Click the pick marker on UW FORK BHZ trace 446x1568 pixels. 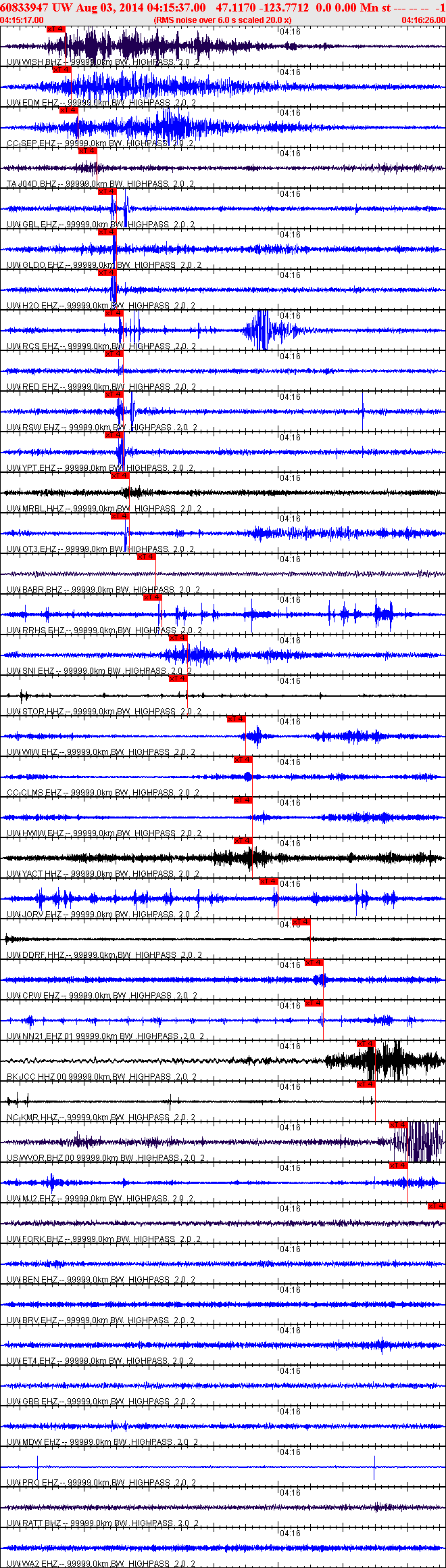(437, 1206)
